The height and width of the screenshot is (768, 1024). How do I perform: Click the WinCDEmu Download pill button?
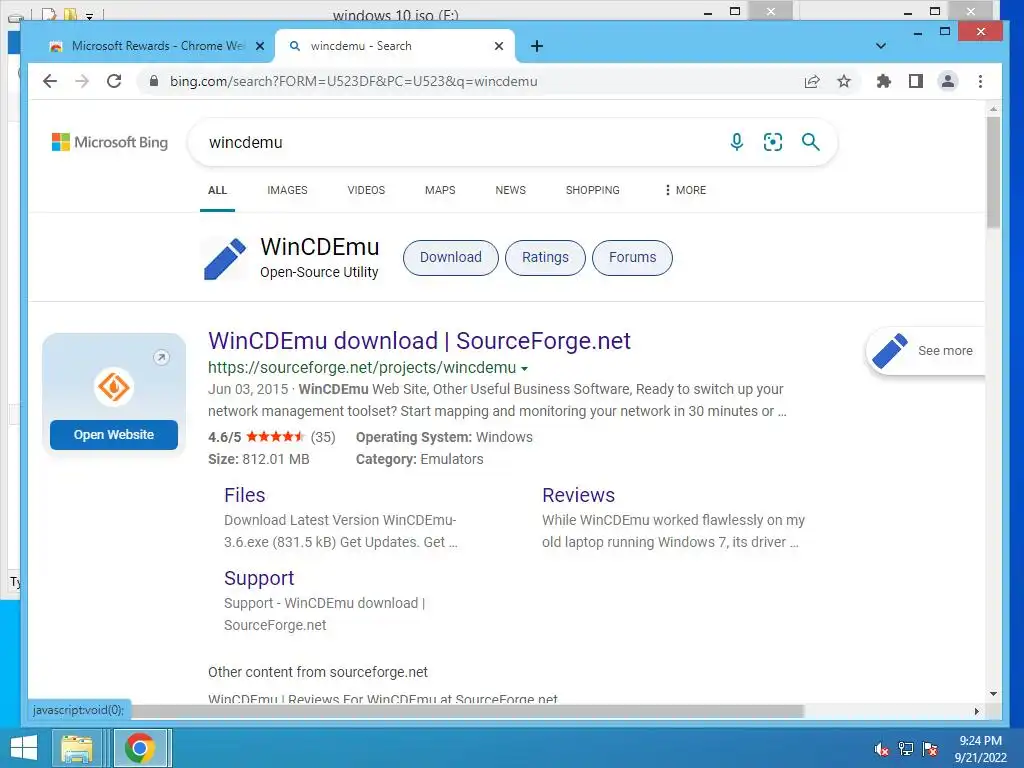coord(451,257)
